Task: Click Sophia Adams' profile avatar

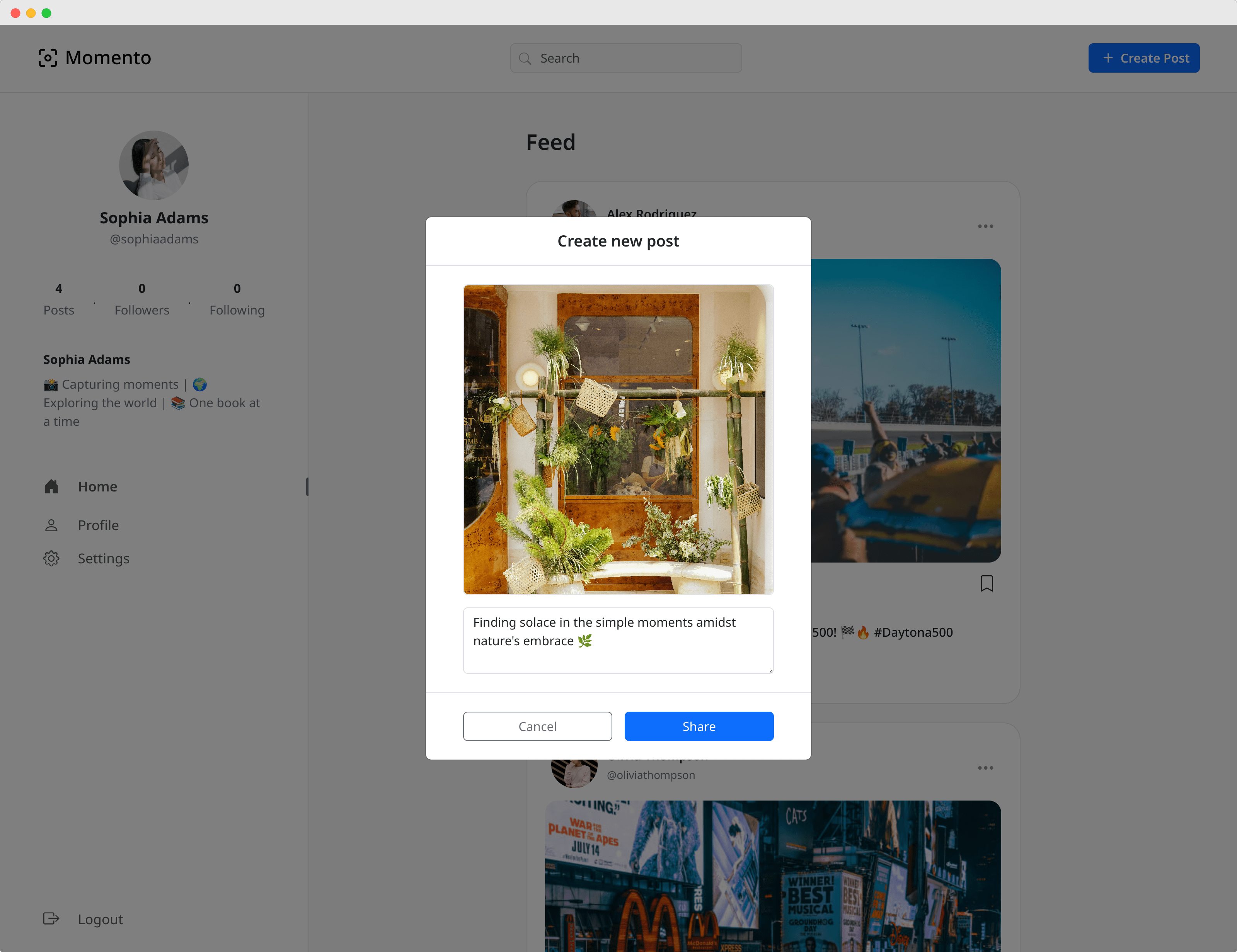Action: coord(153,165)
